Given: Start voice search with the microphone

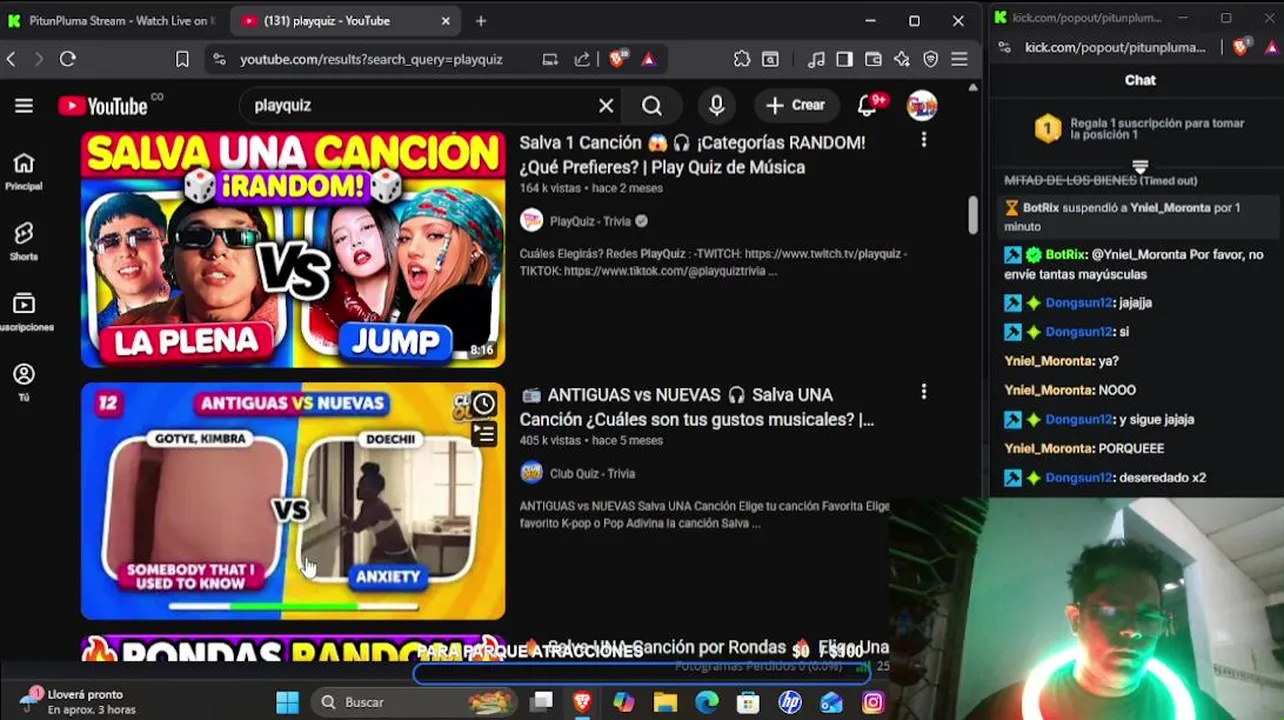Looking at the screenshot, I should [716, 105].
